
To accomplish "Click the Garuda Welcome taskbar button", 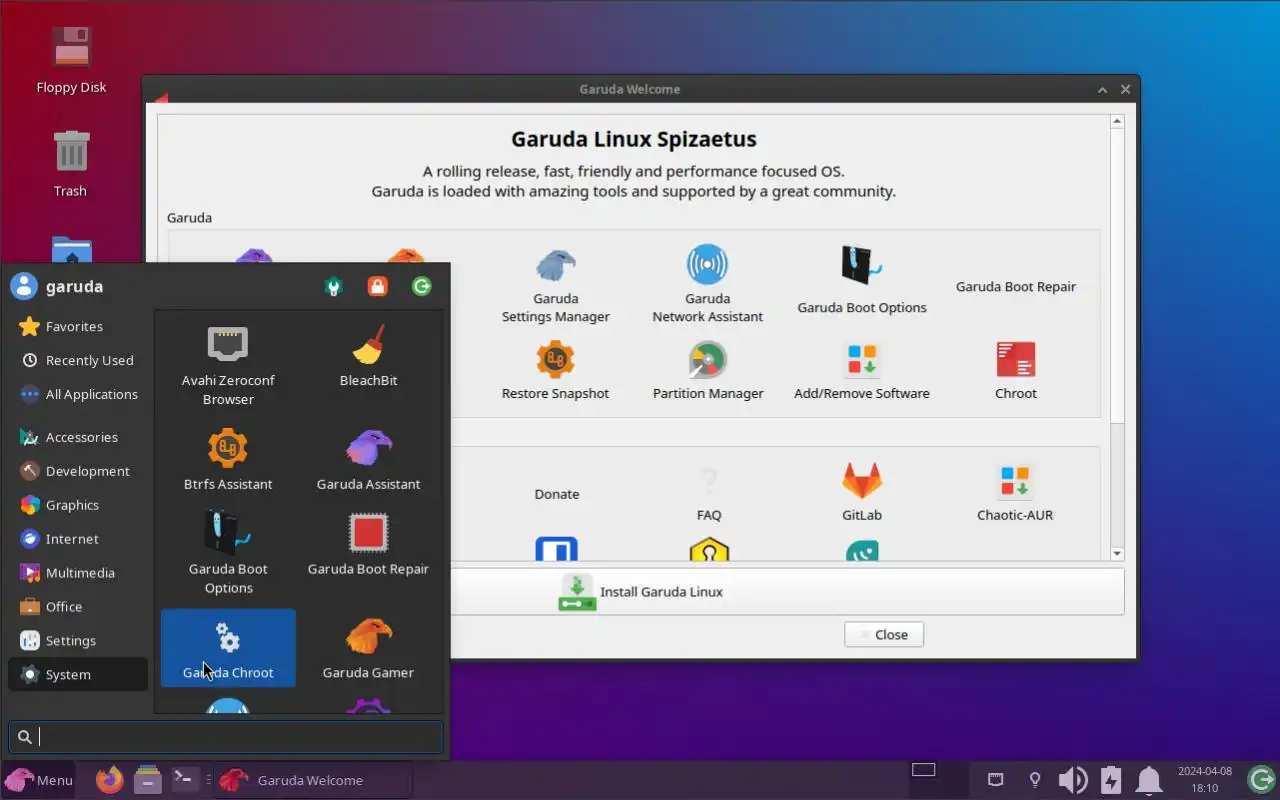I will pyautogui.click(x=312, y=780).
